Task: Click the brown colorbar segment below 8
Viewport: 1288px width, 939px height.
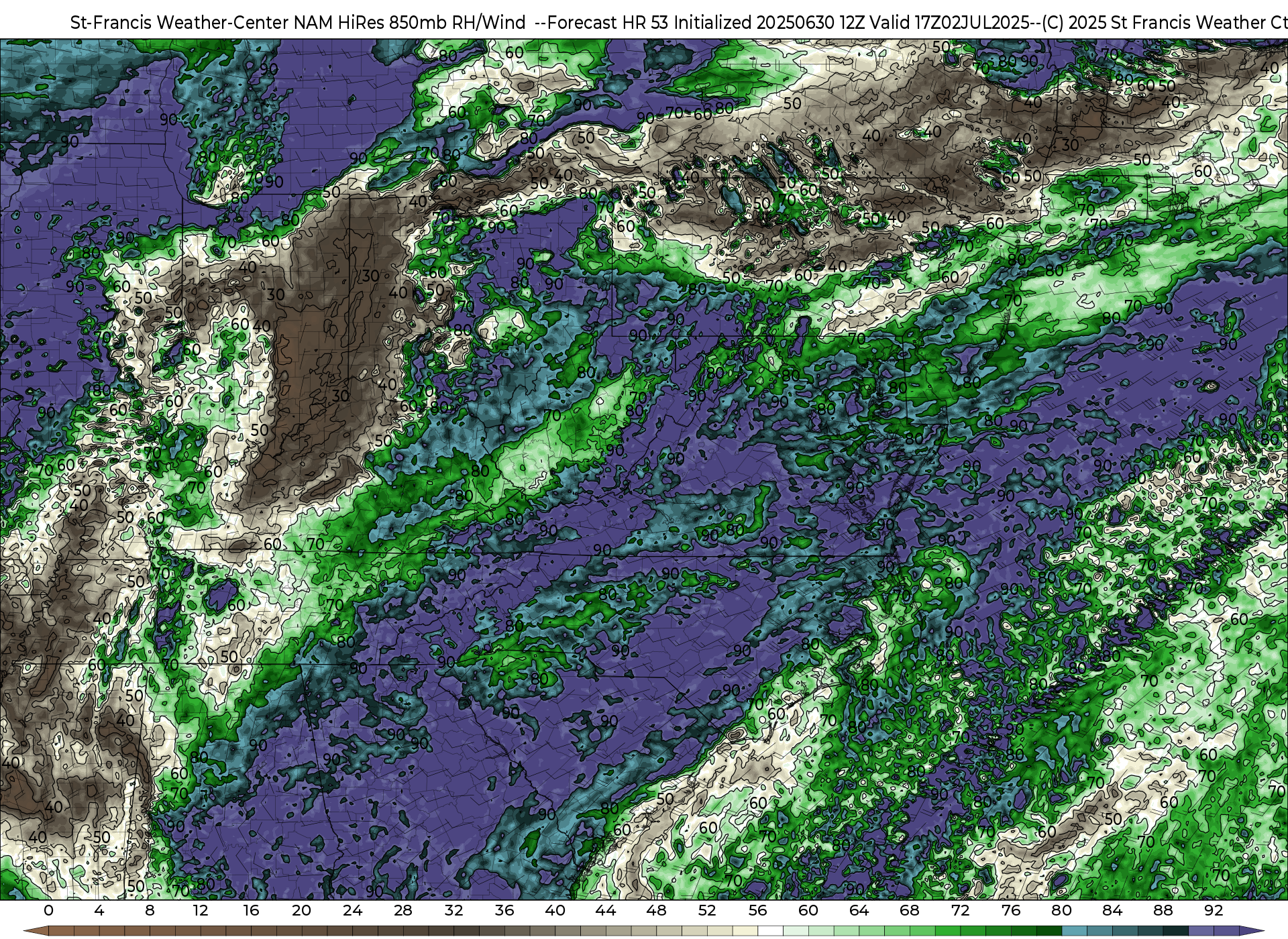Action: [137, 931]
